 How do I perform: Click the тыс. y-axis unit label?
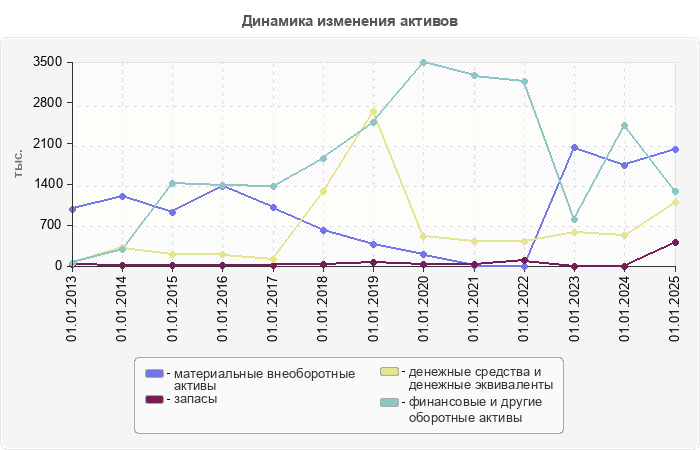point(19,164)
